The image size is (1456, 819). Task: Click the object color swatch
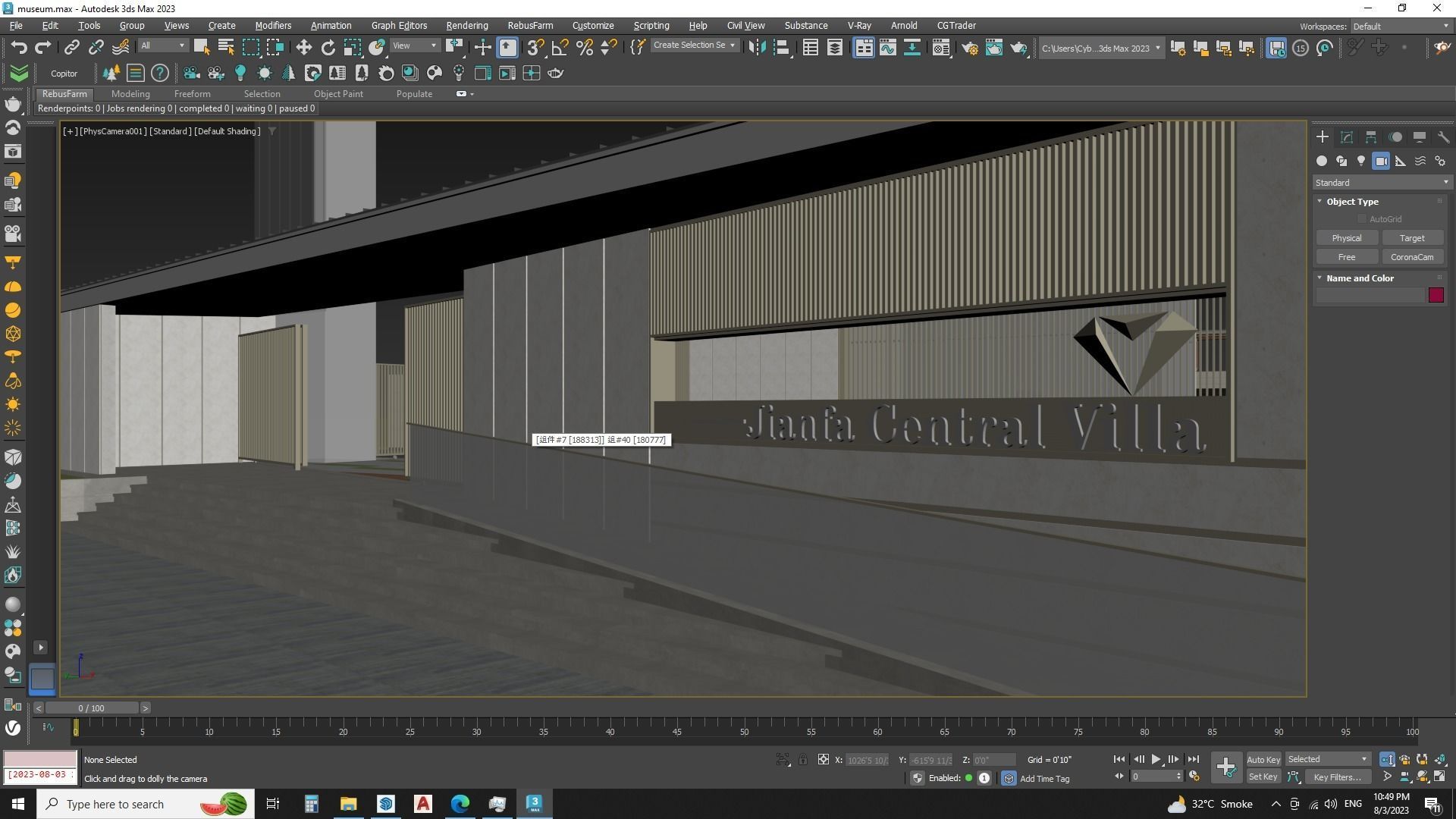(x=1436, y=296)
